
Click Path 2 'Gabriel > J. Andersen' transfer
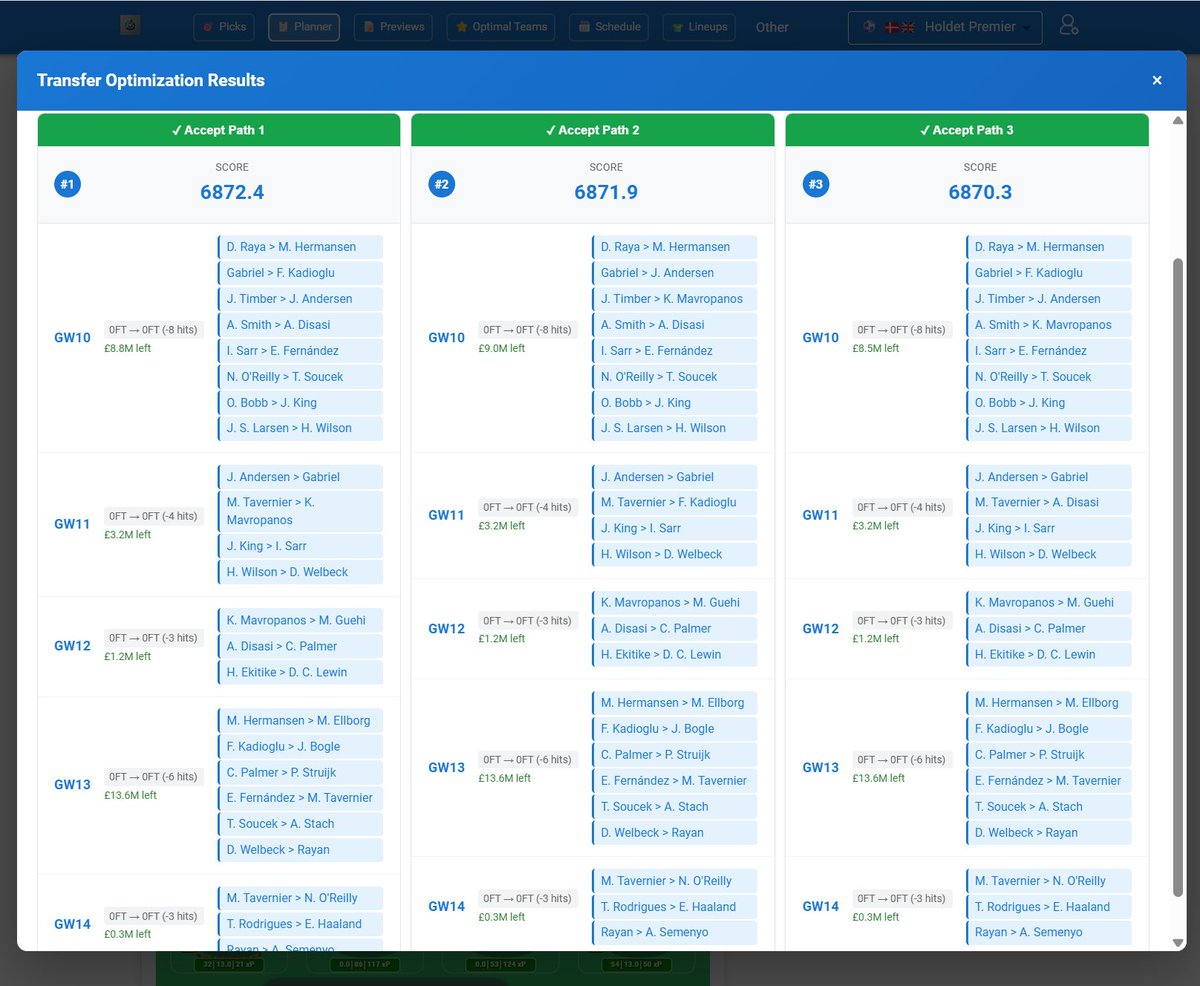click(674, 273)
